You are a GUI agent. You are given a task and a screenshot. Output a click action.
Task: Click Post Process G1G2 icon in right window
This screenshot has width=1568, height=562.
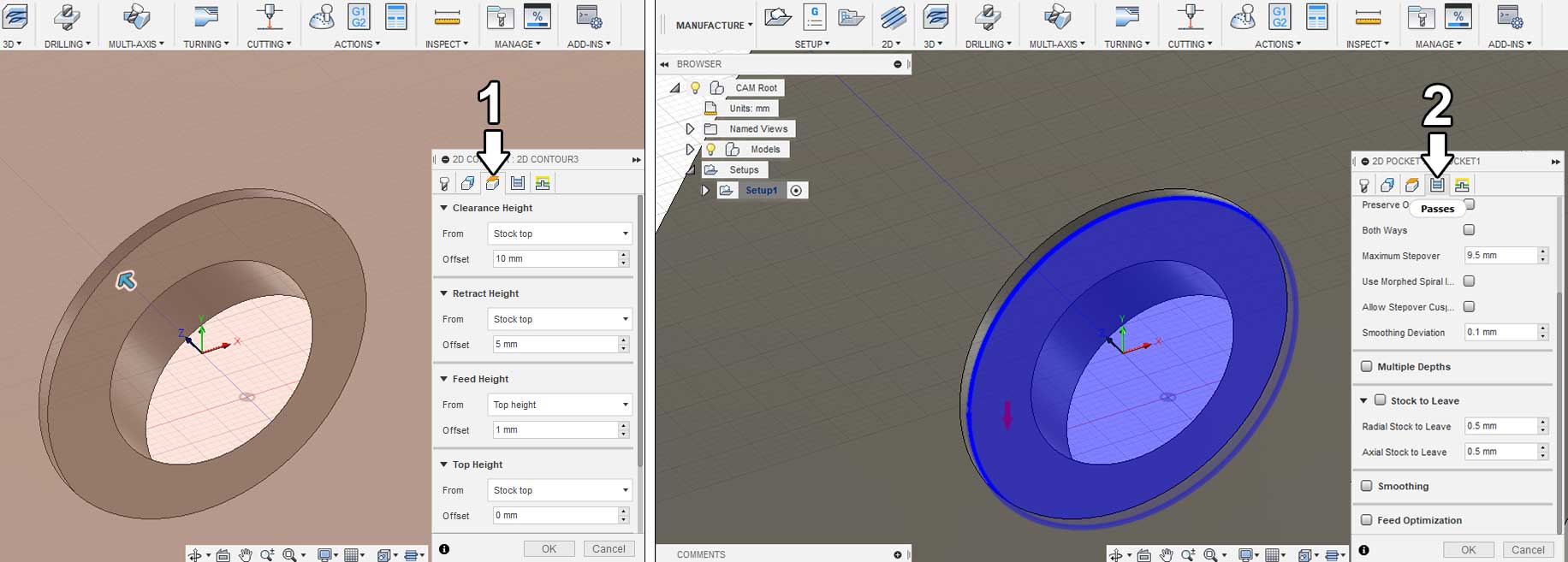[1280, 17]
